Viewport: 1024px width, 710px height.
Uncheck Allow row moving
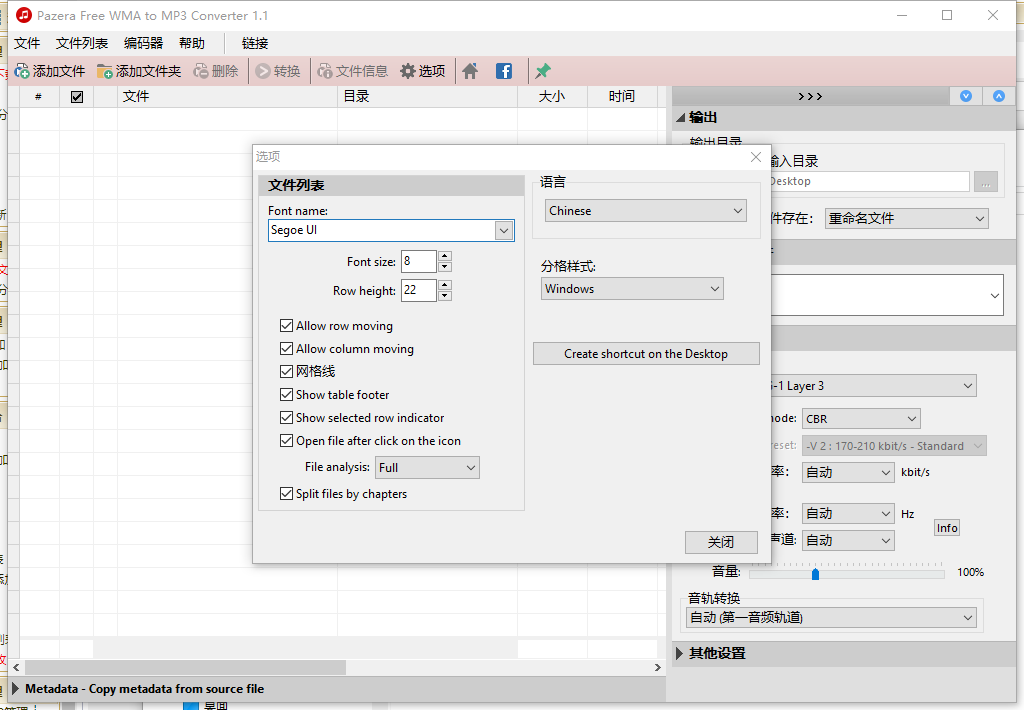point(287,326)
